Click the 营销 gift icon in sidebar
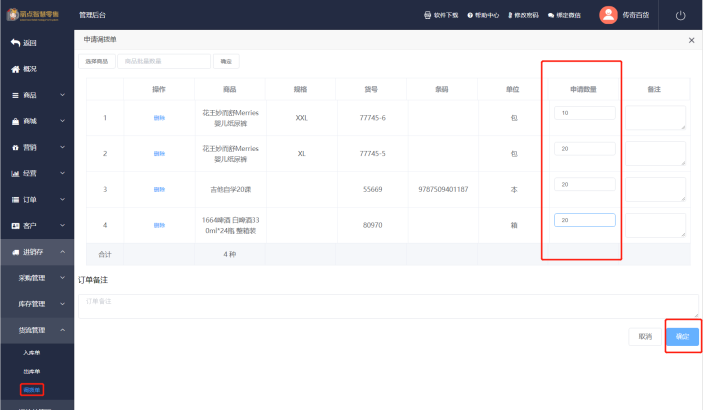The width and height of the screenshot is (703, 410). click(15, 147)
